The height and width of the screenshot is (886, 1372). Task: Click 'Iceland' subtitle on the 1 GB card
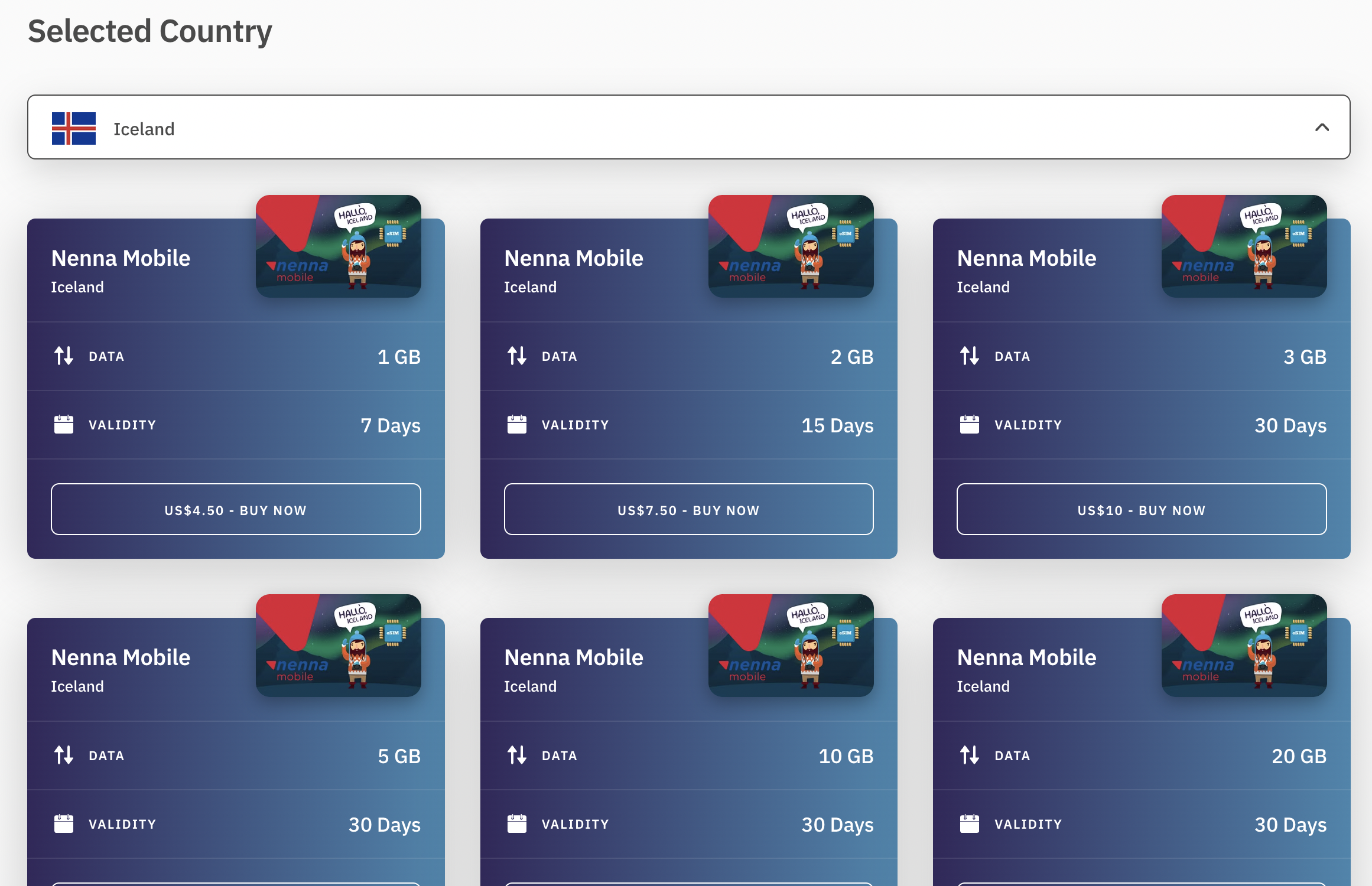pos(77,287)
